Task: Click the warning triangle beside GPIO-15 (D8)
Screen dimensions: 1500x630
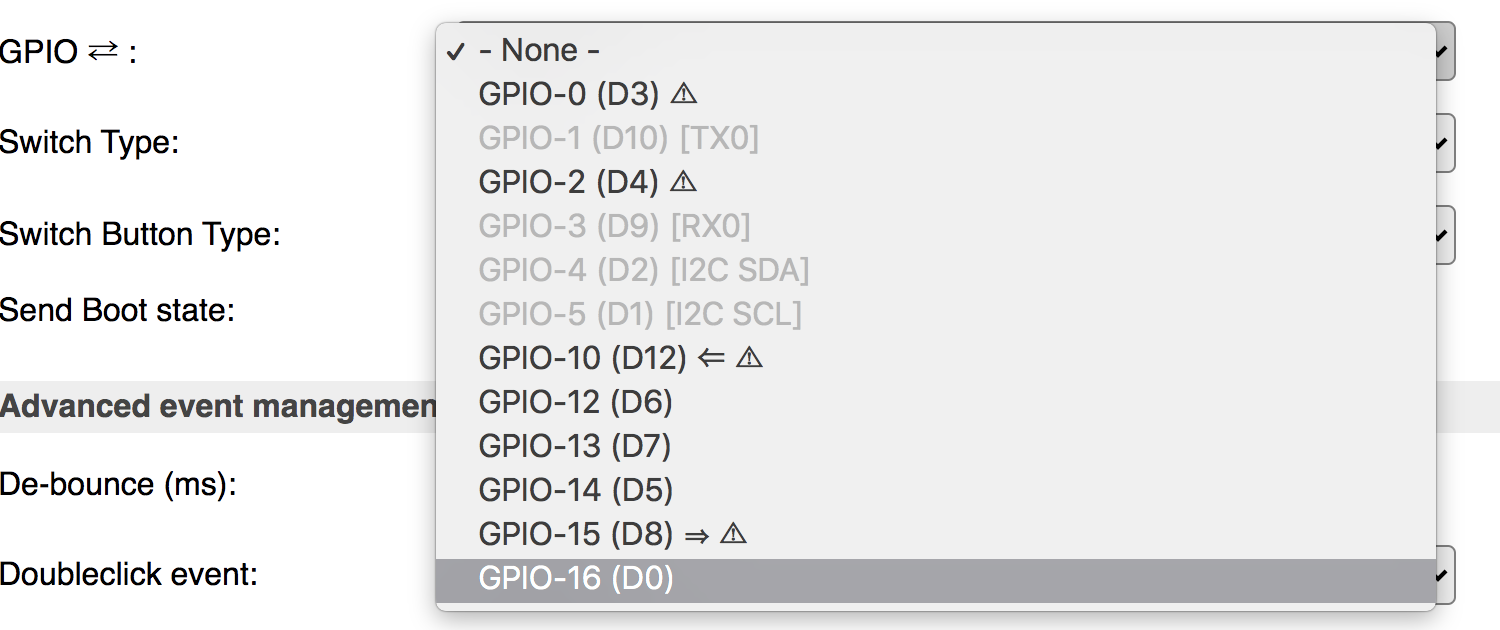Action: click(734, 534)
